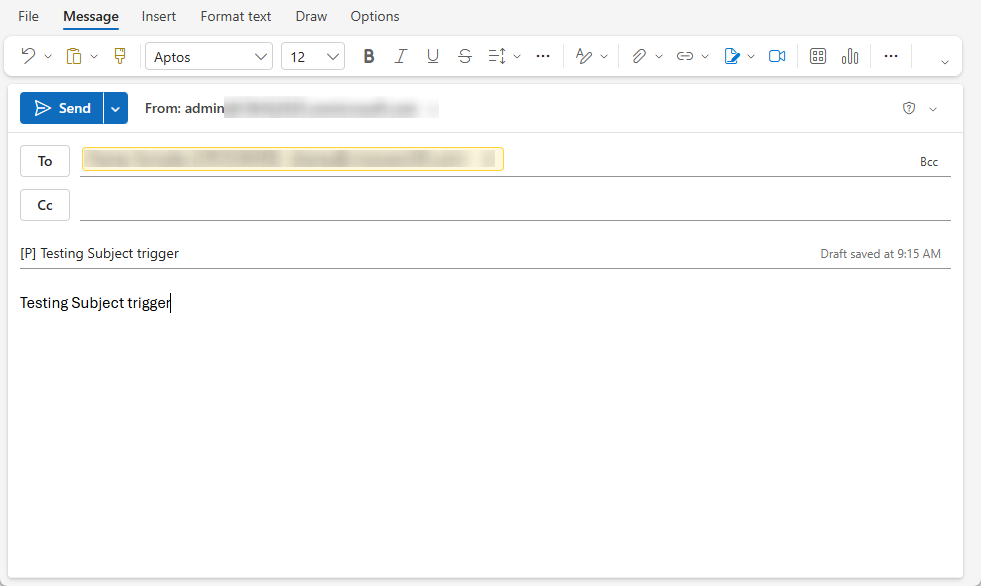Screen dimensions: 981x586
Task: Open the Format text tab
Action: (236, 17)
